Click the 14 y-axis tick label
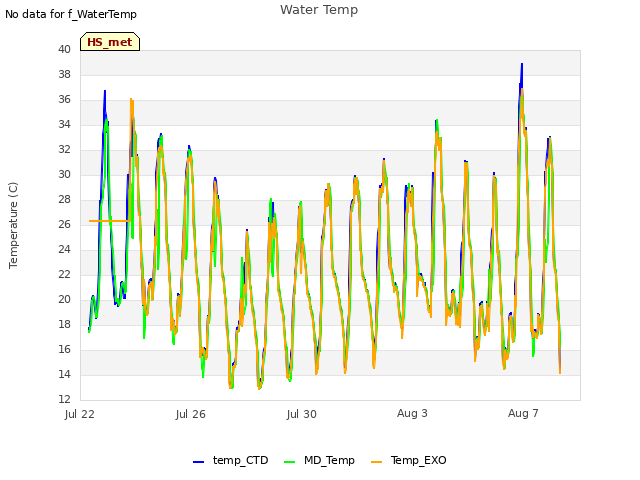The width and height of the screenshot is (640, 480). (64, 374)
